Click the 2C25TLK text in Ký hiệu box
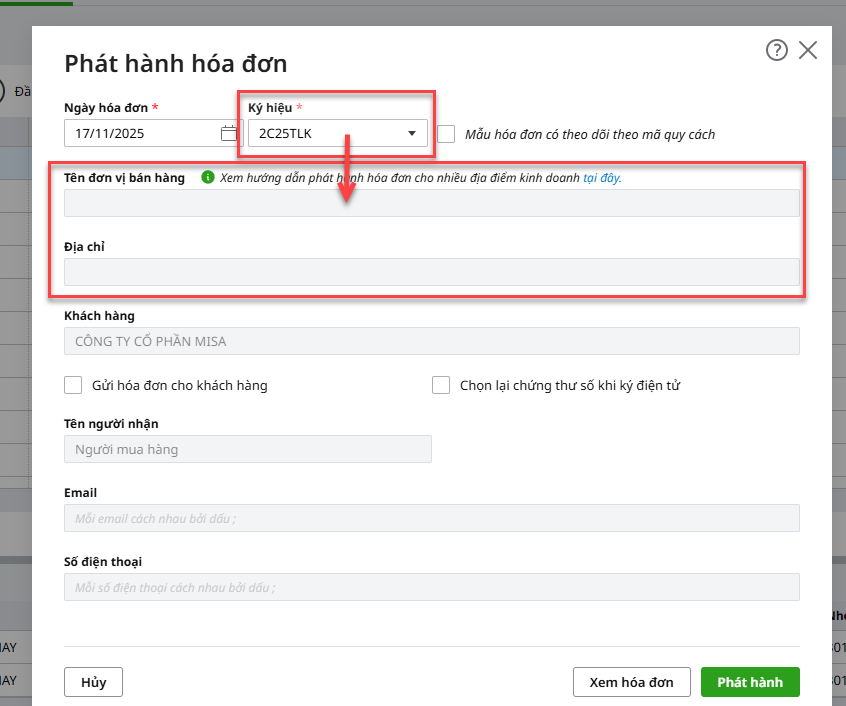The height and width of the screenshot is (706, 846). click(x=285, y=133)
